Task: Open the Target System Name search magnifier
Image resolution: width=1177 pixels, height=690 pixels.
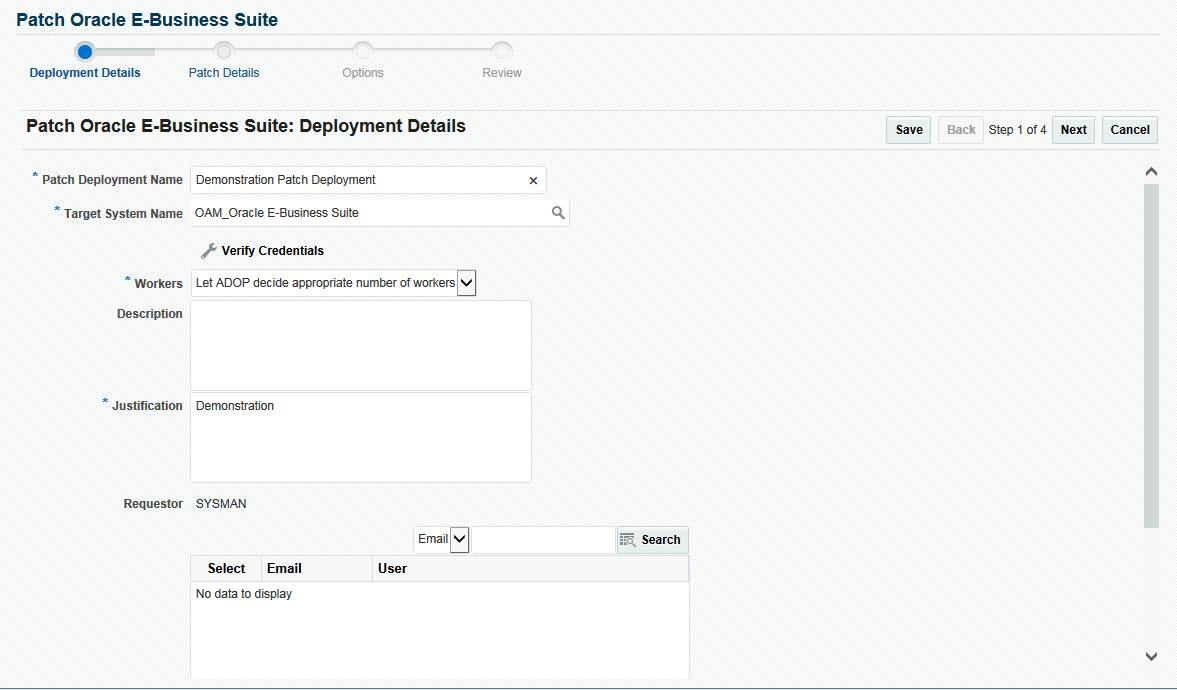Action: (558, 212)
